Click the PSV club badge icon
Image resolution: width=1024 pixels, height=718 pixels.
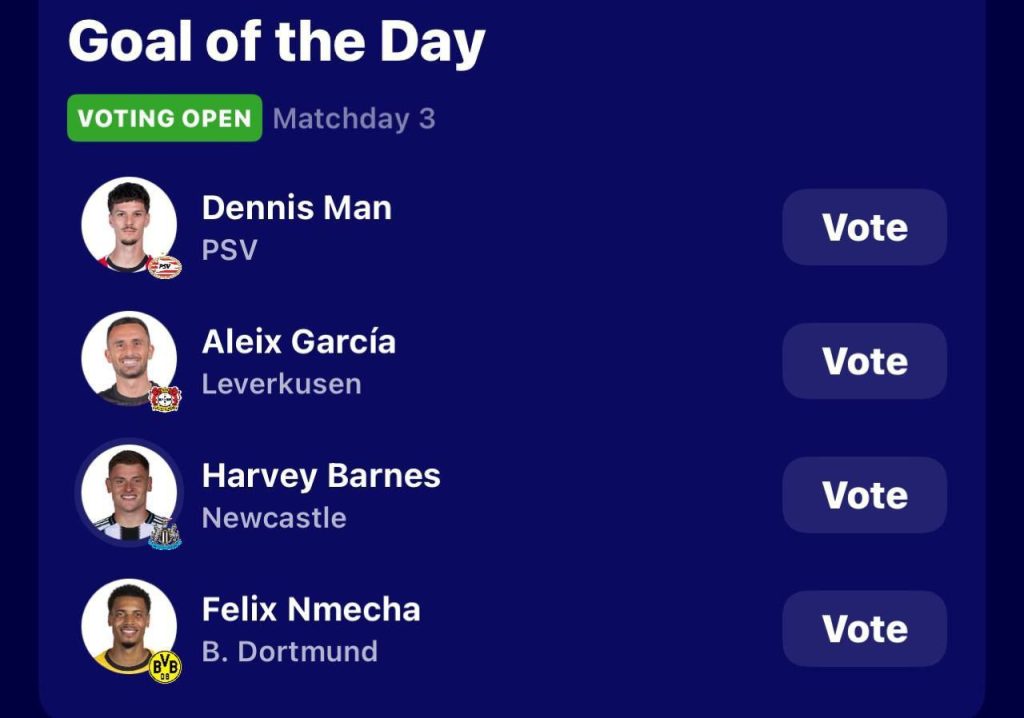[x=165, y=266]
